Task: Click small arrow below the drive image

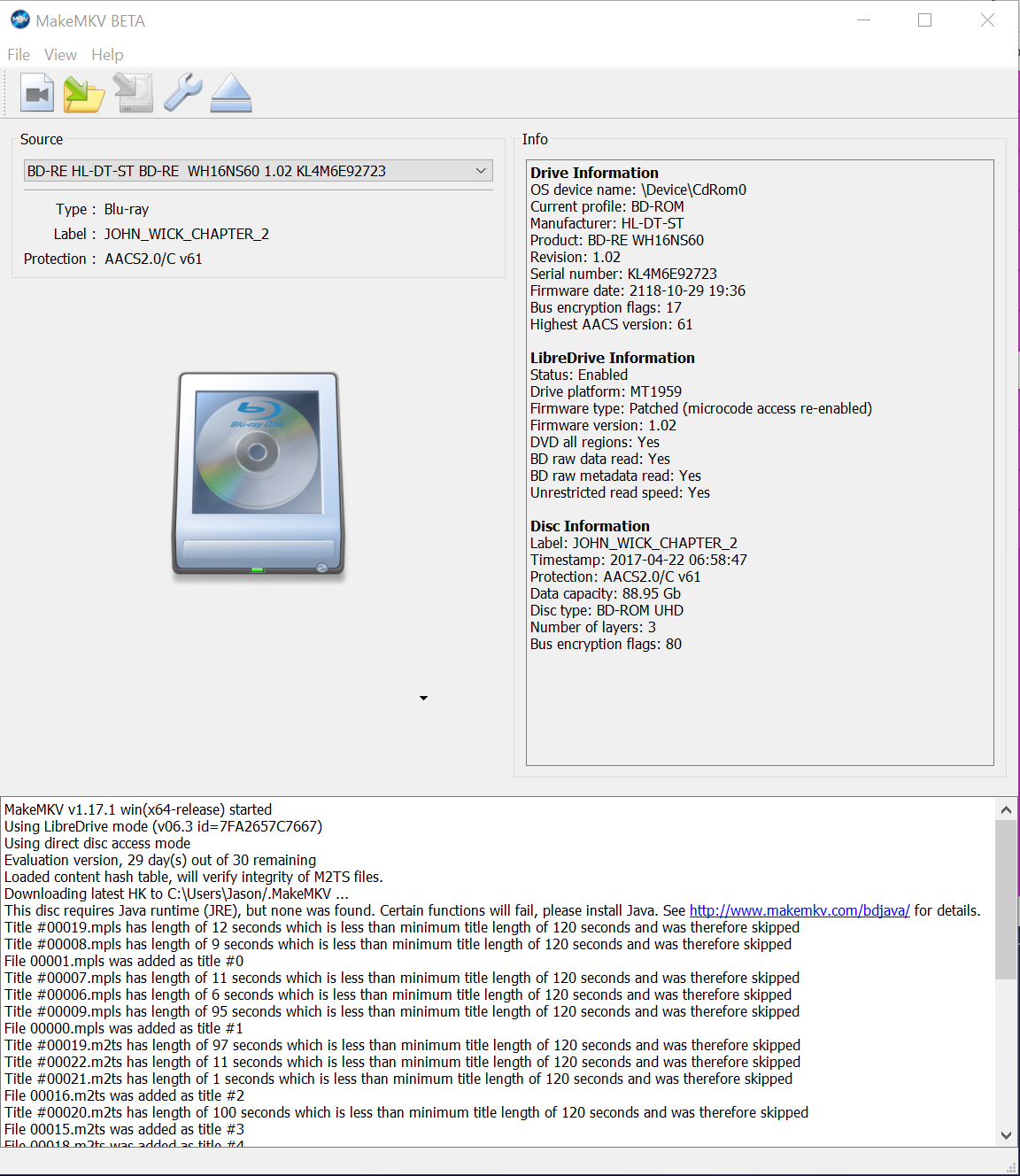Action: tap(423, 698)
